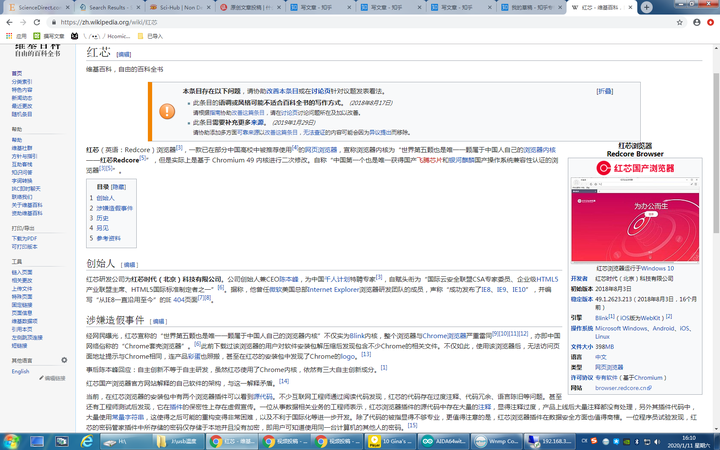Click 随机条目 in the sidebar
The image size is (720, 450).
click(x=22, y=114)
